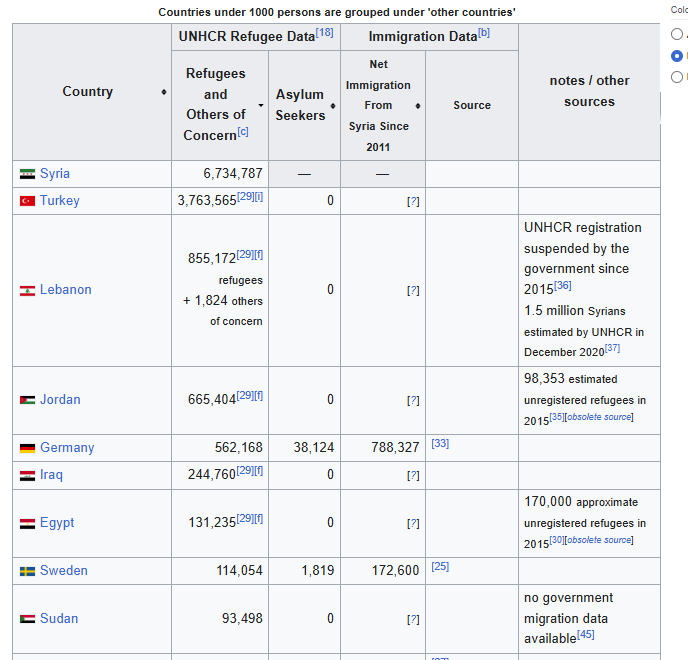Select the first color radio option
This screenshot has width=688, height=660.
point(677,34)
